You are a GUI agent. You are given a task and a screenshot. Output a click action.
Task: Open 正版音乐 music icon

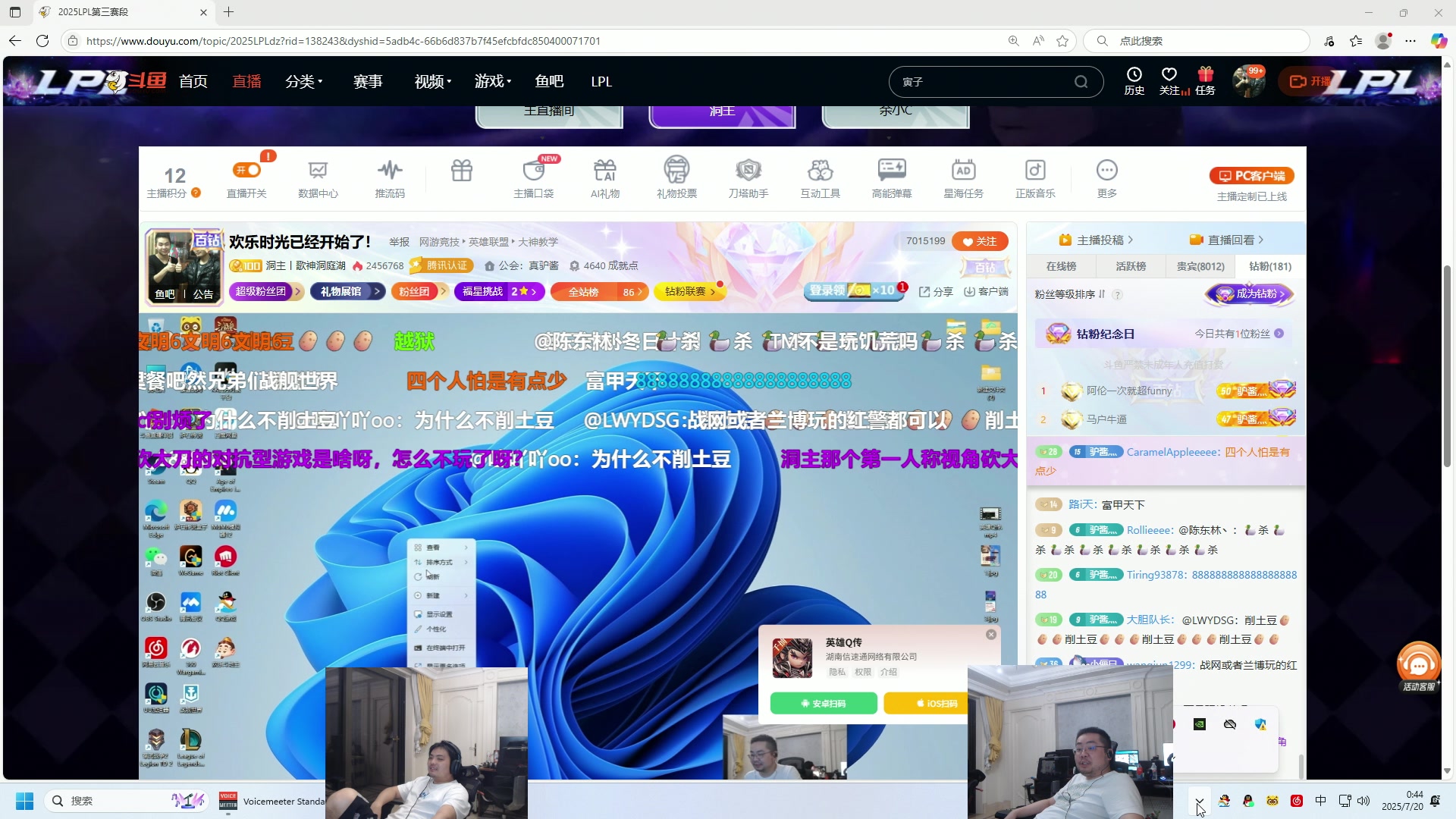tap(1035, 170)
